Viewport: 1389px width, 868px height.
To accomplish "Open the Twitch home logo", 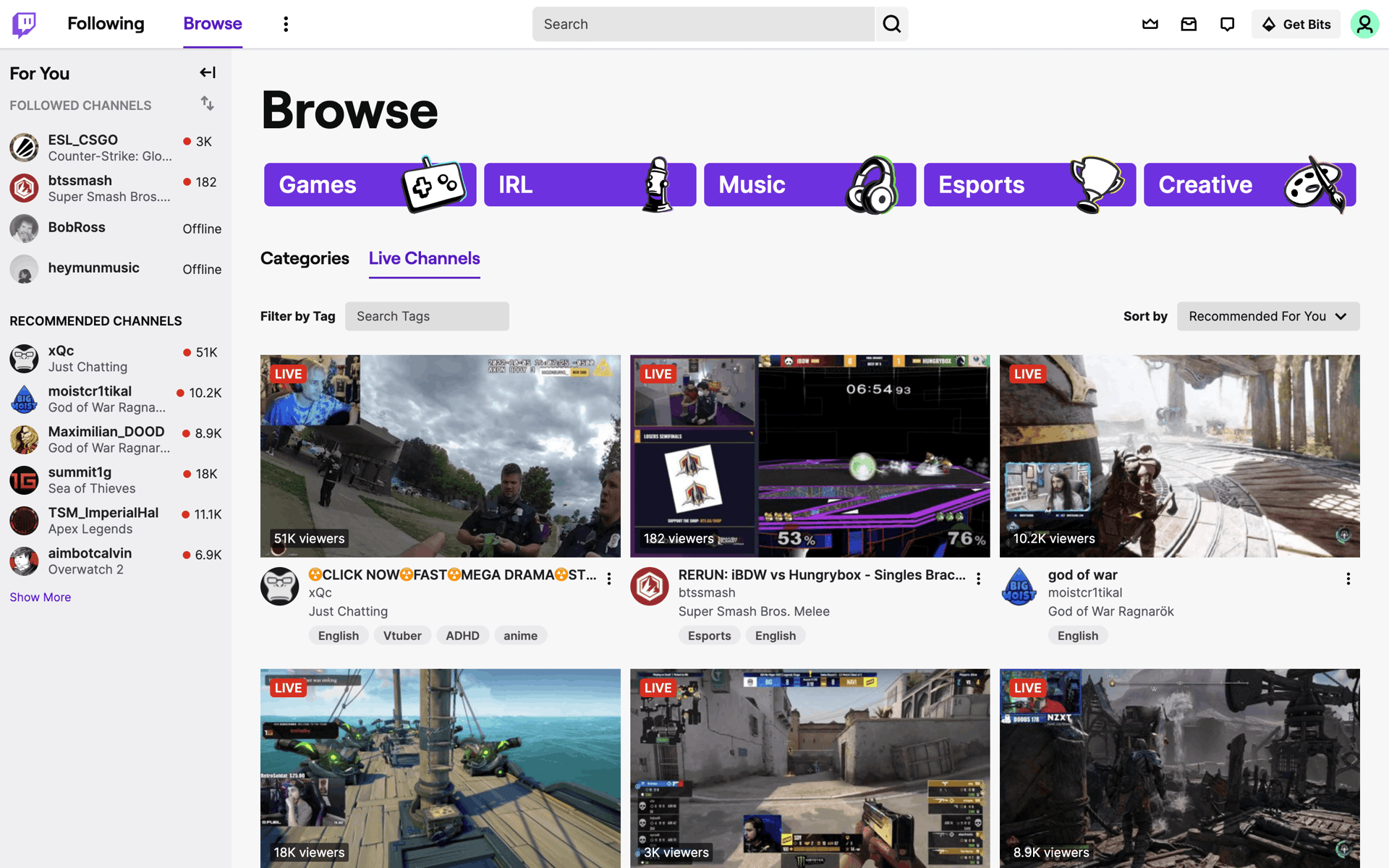I will [24, 24].
